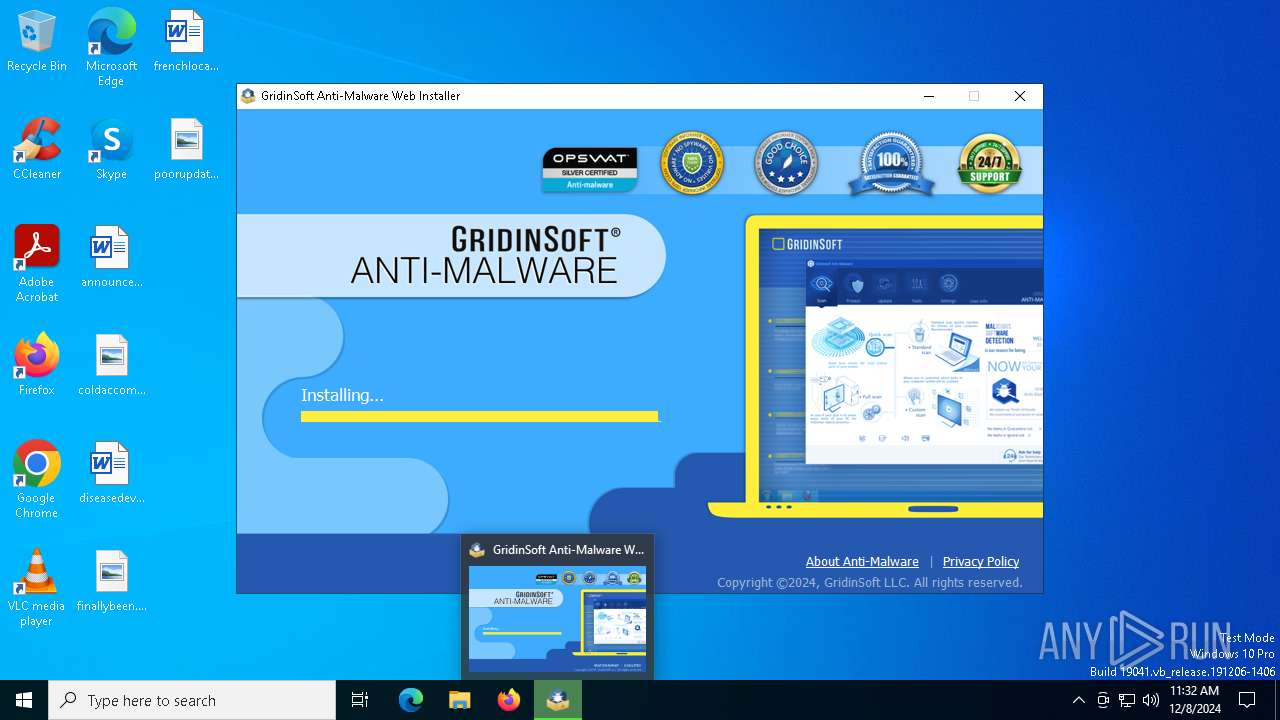Open File Explorer from the taskbar
The image size is (1280, 720).
point(460,700)
